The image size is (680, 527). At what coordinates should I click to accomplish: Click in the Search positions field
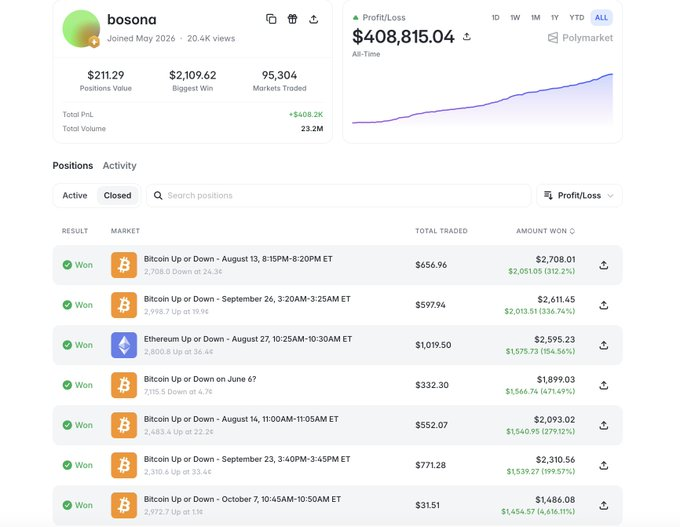click(339, 196)
